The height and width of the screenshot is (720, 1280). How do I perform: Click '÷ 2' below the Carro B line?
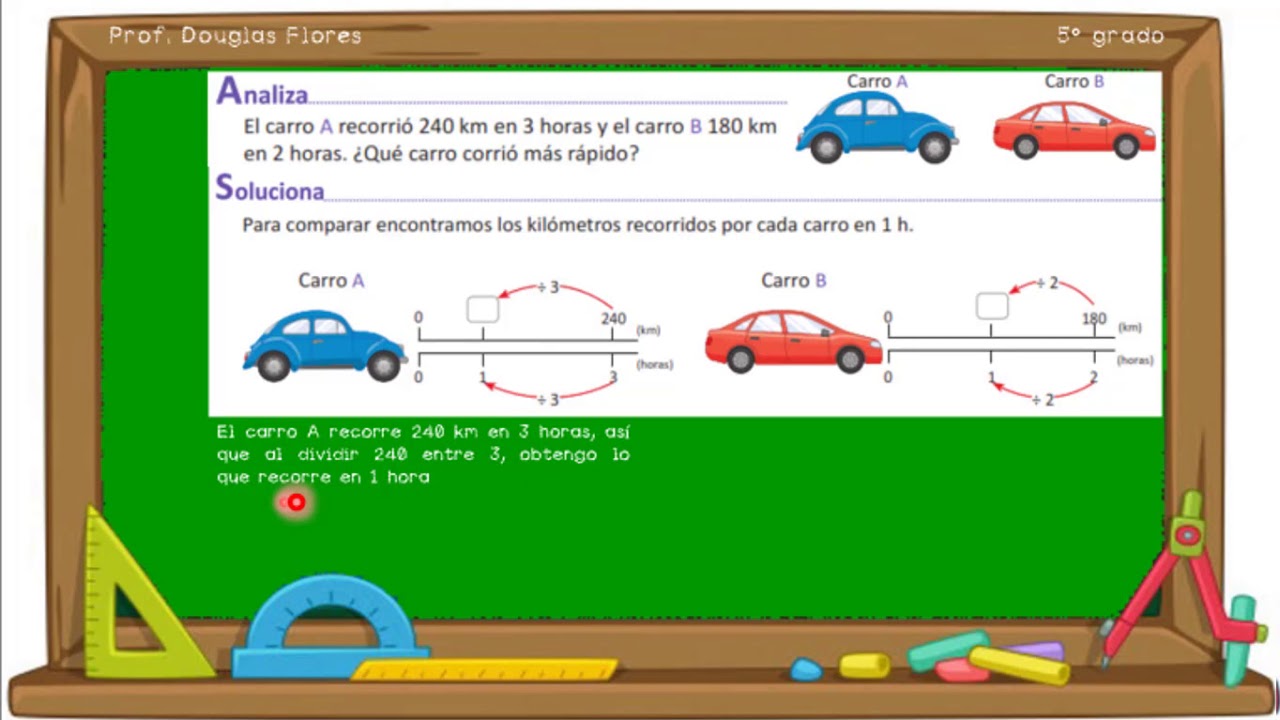pos(1043,399)
